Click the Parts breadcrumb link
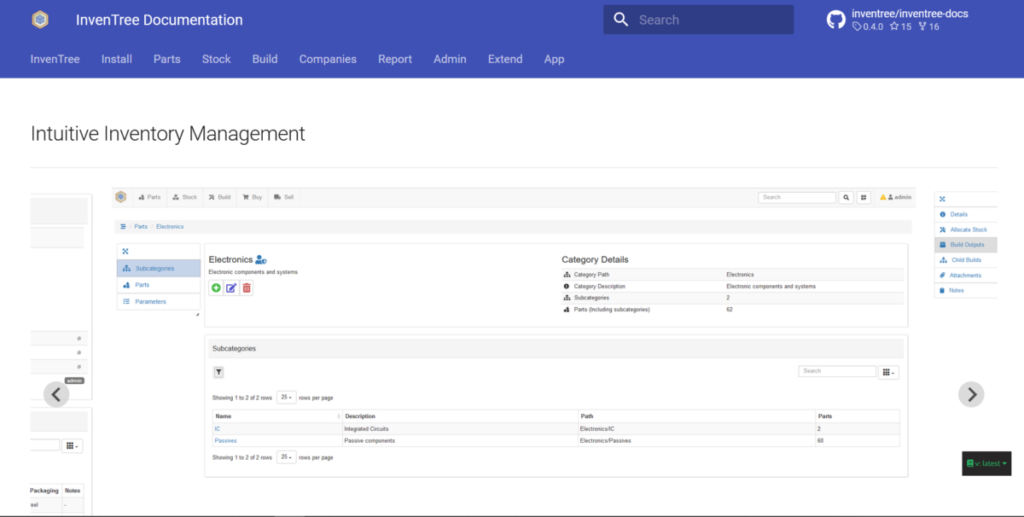This screenshot has height=517, width=1024. 141,227
